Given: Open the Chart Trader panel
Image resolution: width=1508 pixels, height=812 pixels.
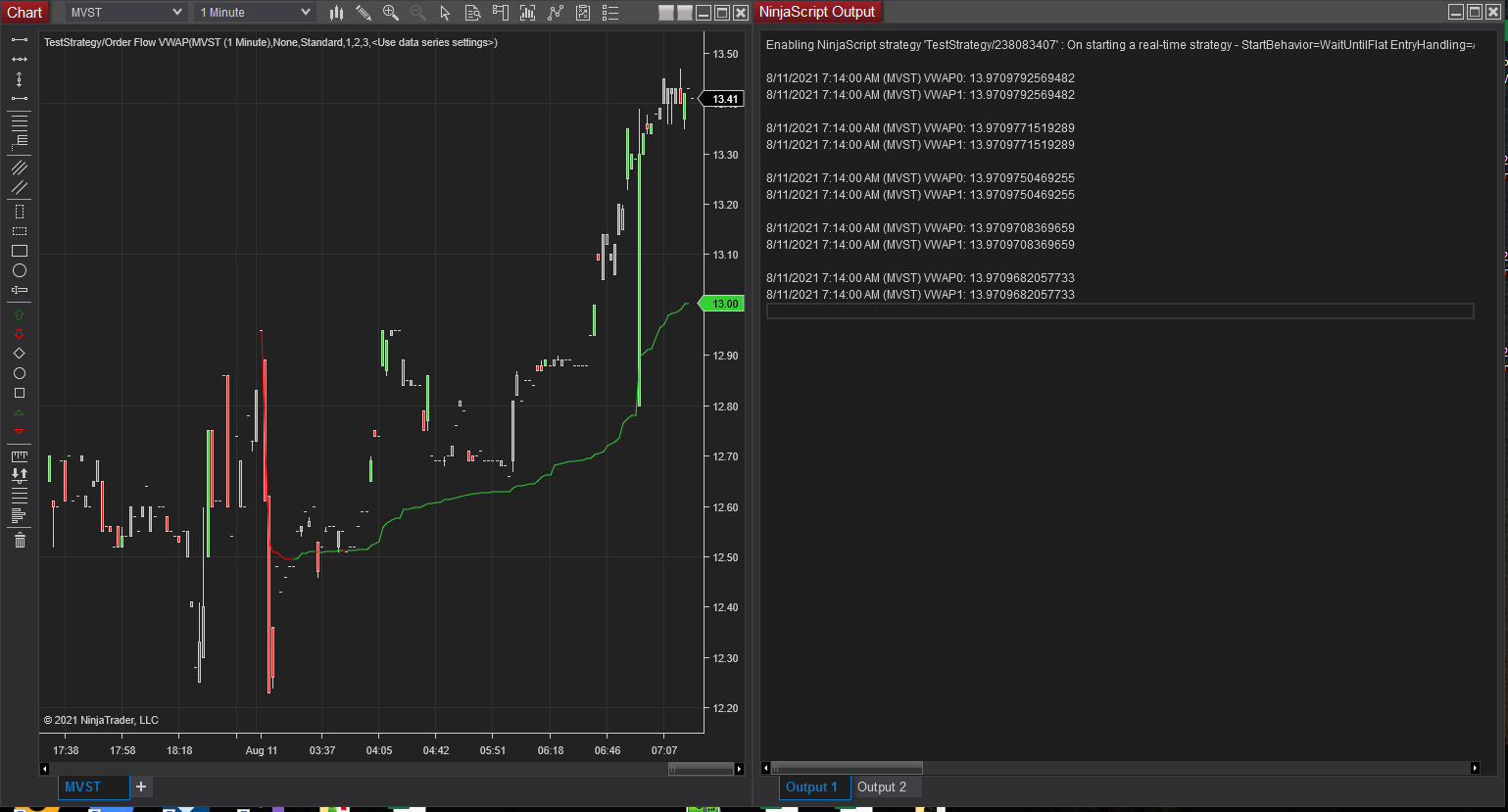Looking at the screenshot, I should pos(501,13).
